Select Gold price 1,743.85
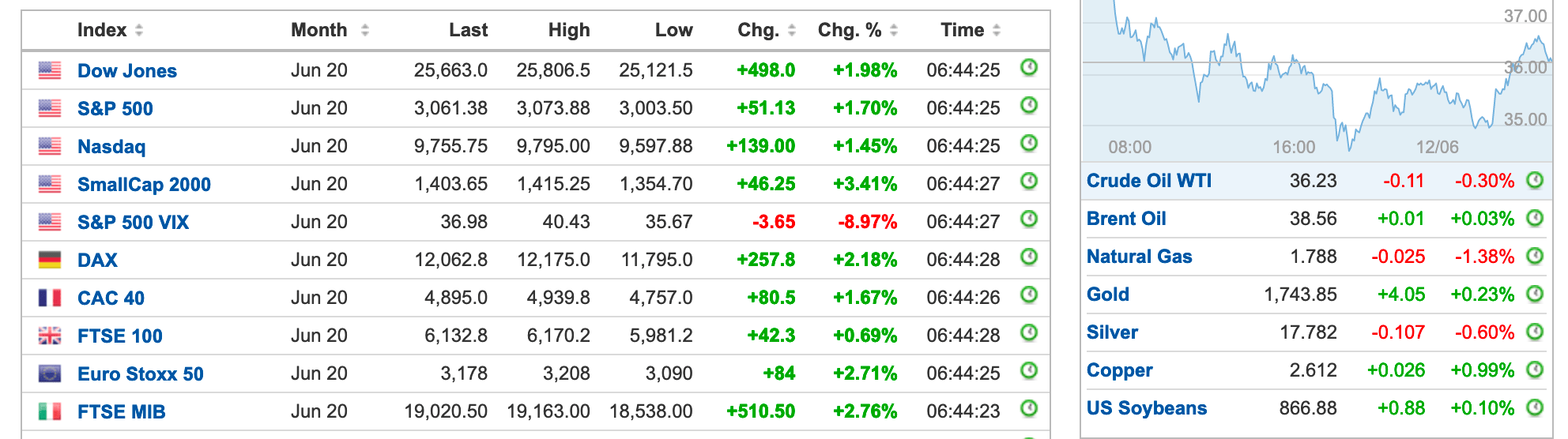The width and height of the screenshot is (1568, 439). click(x=1300, y=295)
